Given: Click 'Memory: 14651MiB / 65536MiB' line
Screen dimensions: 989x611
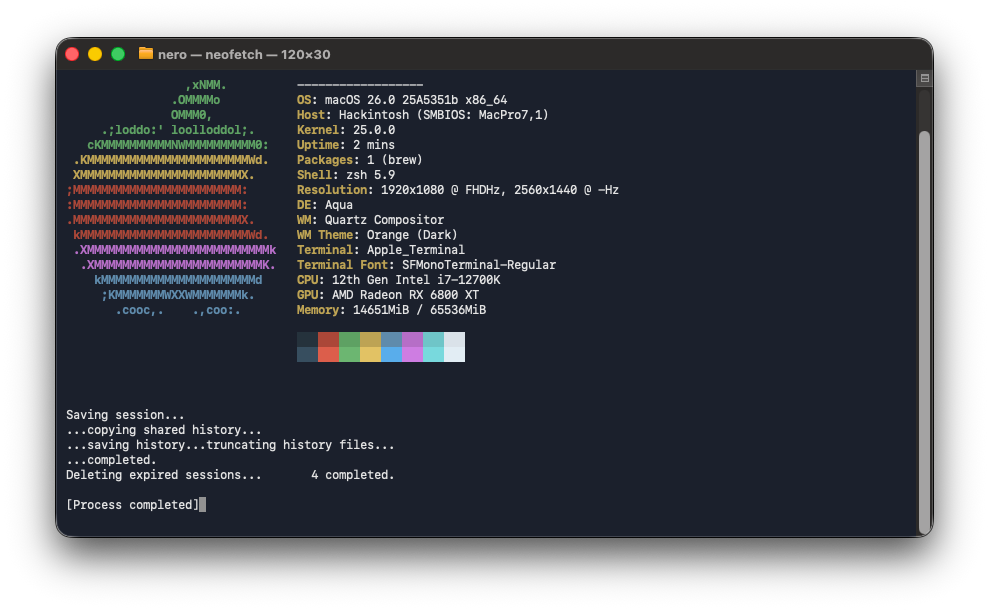Looking at the screenshot, I should pyautogui.click(x=391, y=310).
